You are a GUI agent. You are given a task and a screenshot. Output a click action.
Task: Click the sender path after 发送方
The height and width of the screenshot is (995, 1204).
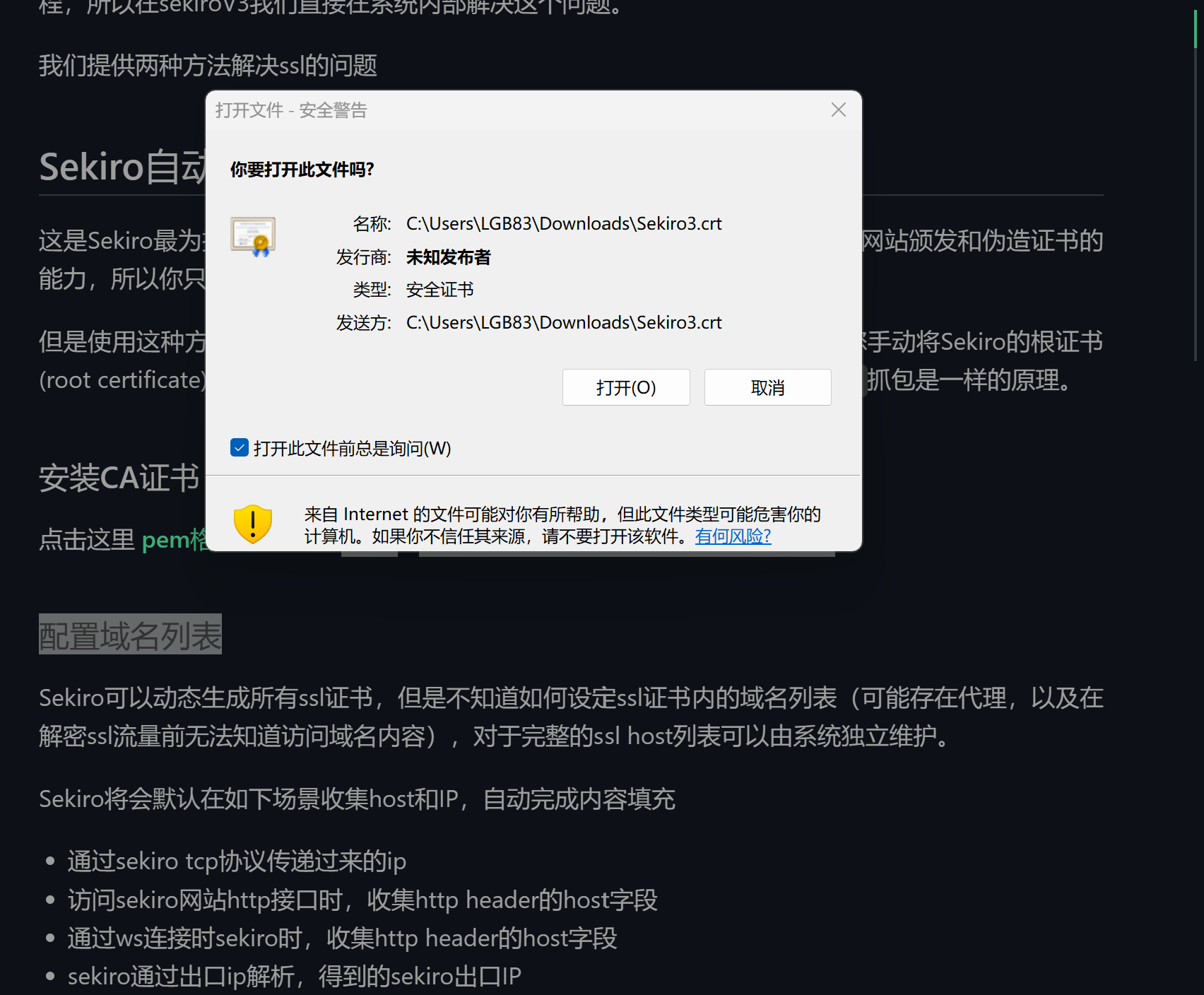click(x=564, y=323)
